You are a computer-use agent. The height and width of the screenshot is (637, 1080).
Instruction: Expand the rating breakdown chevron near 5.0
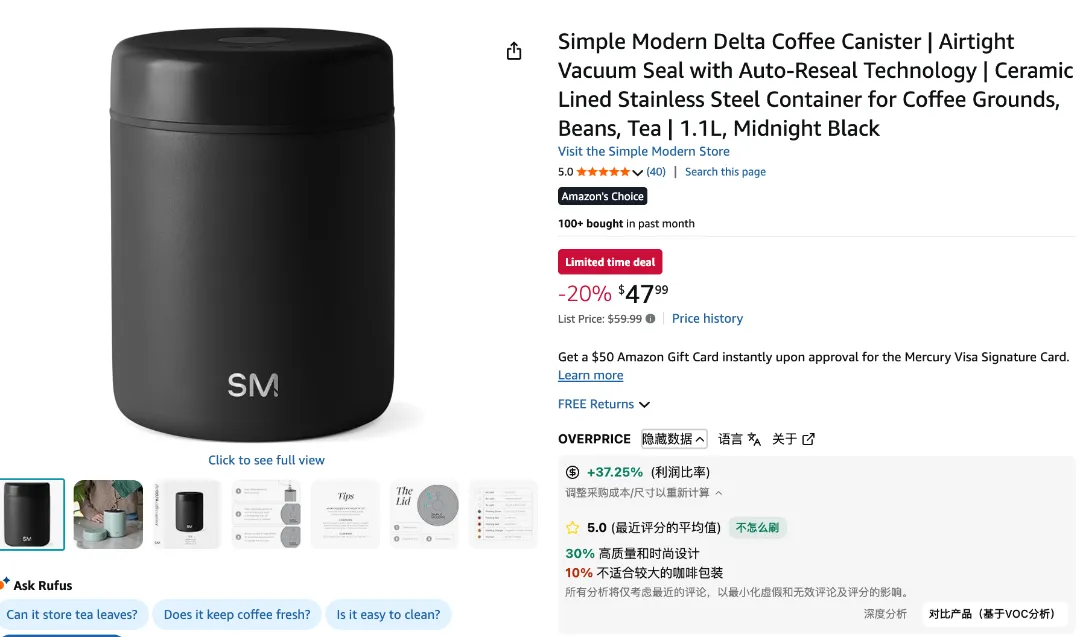click(638, 173)
